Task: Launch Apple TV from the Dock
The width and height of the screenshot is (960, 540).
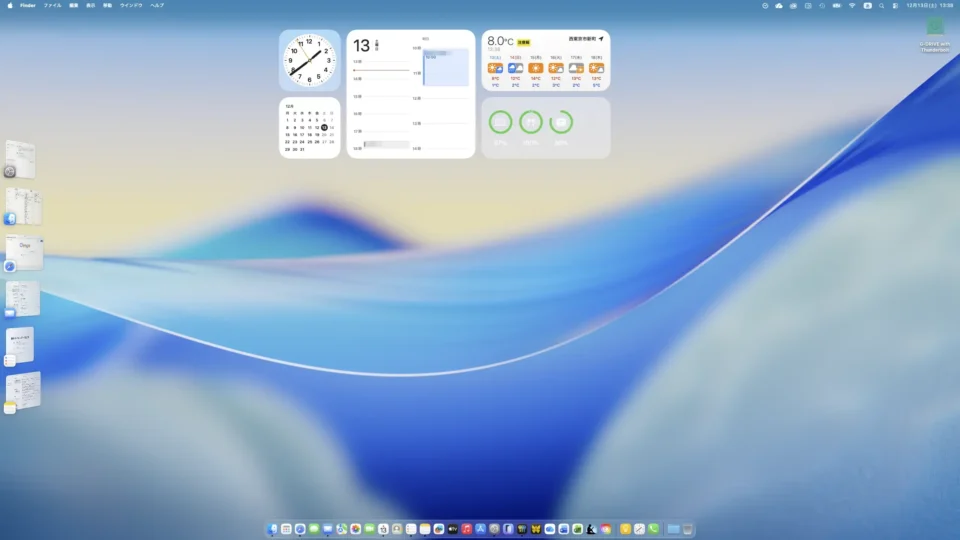Action: pos(453,529)
